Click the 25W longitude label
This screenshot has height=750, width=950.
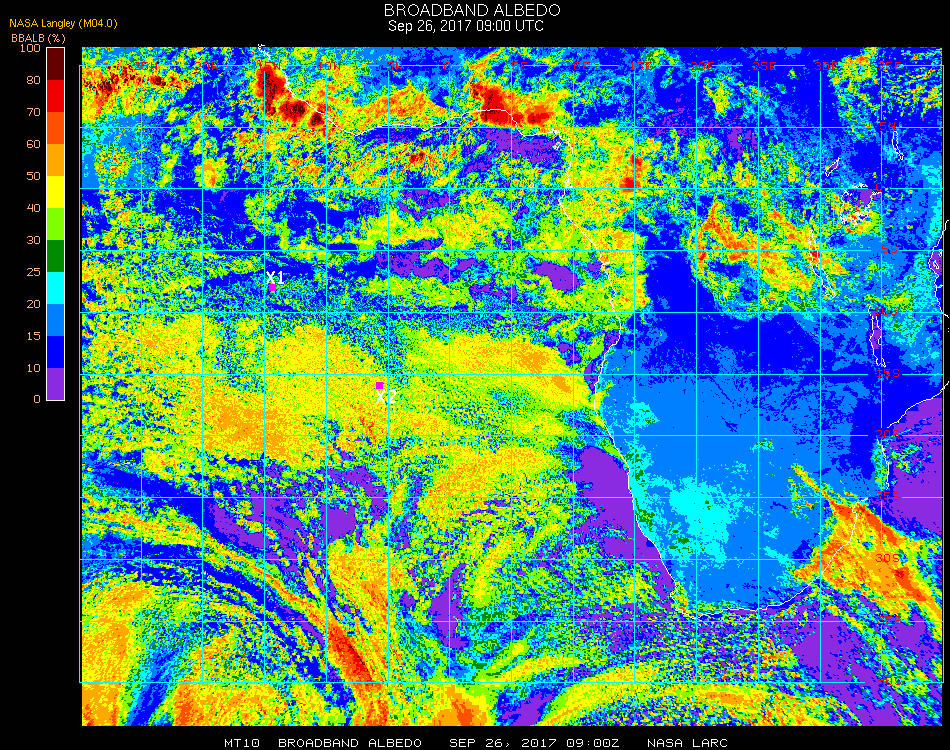145,66
